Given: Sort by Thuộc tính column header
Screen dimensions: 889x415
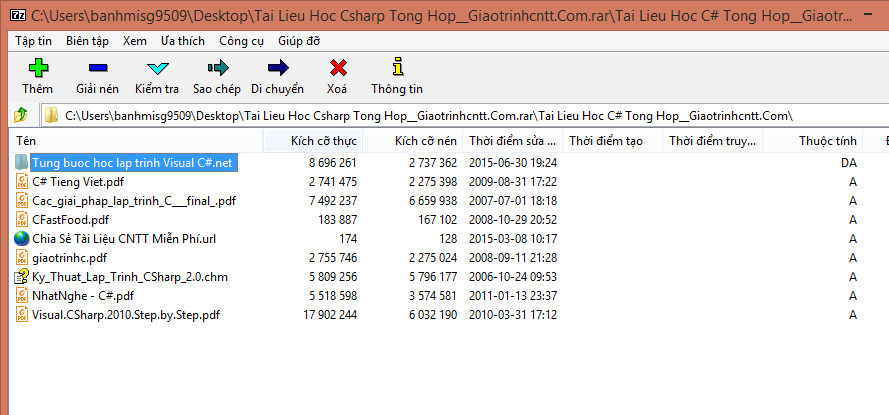Looking at the screenshot, I should coord(812,141).
